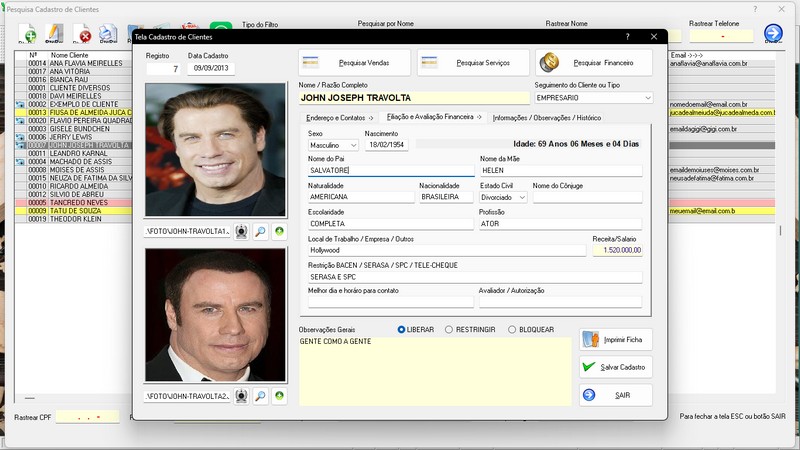Click empty Nome do Cônjuge field
The image size is (800, 450).
[x=587, y=197]
